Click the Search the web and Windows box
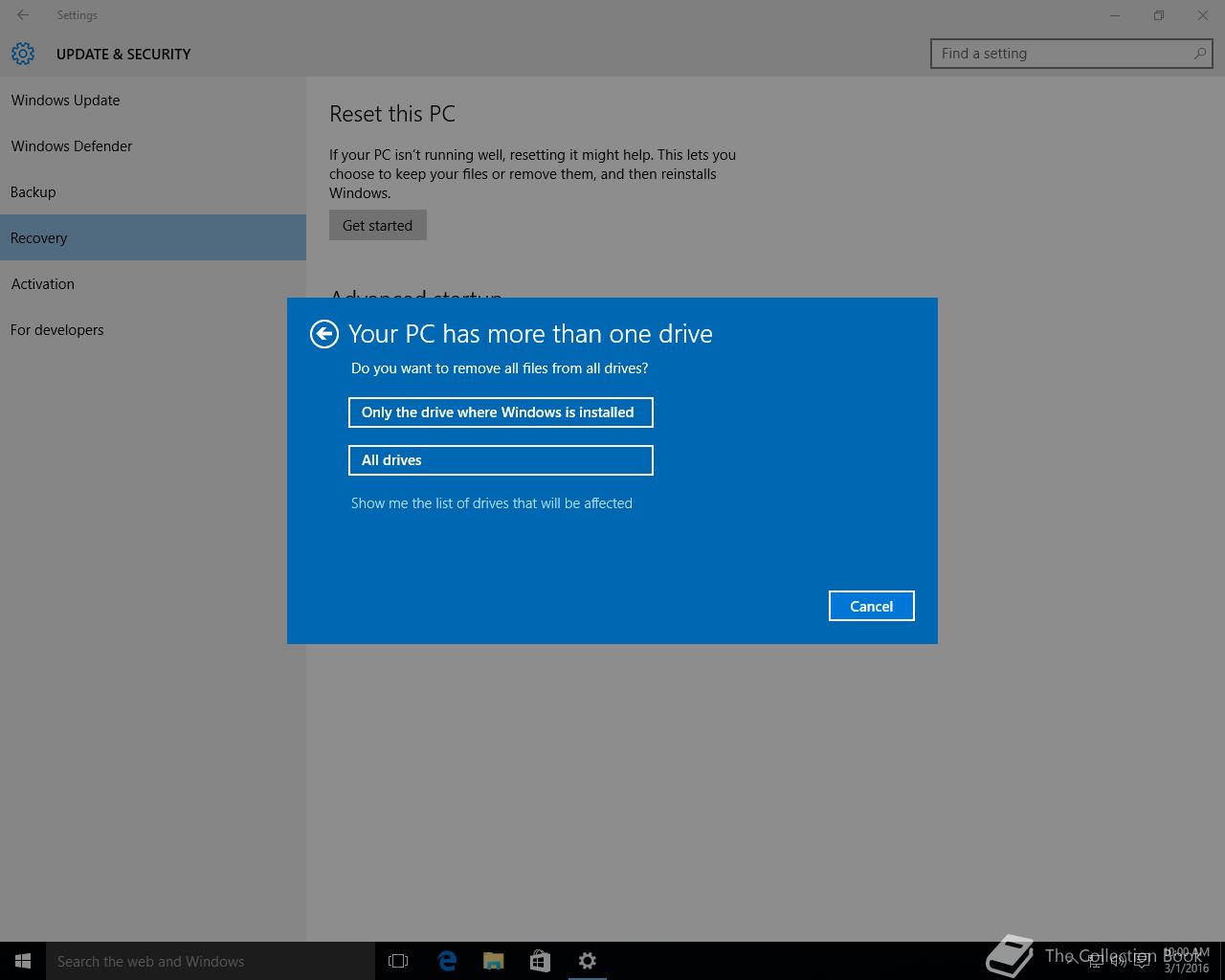This screenshot has width=1225, height=980. (211, 961)
